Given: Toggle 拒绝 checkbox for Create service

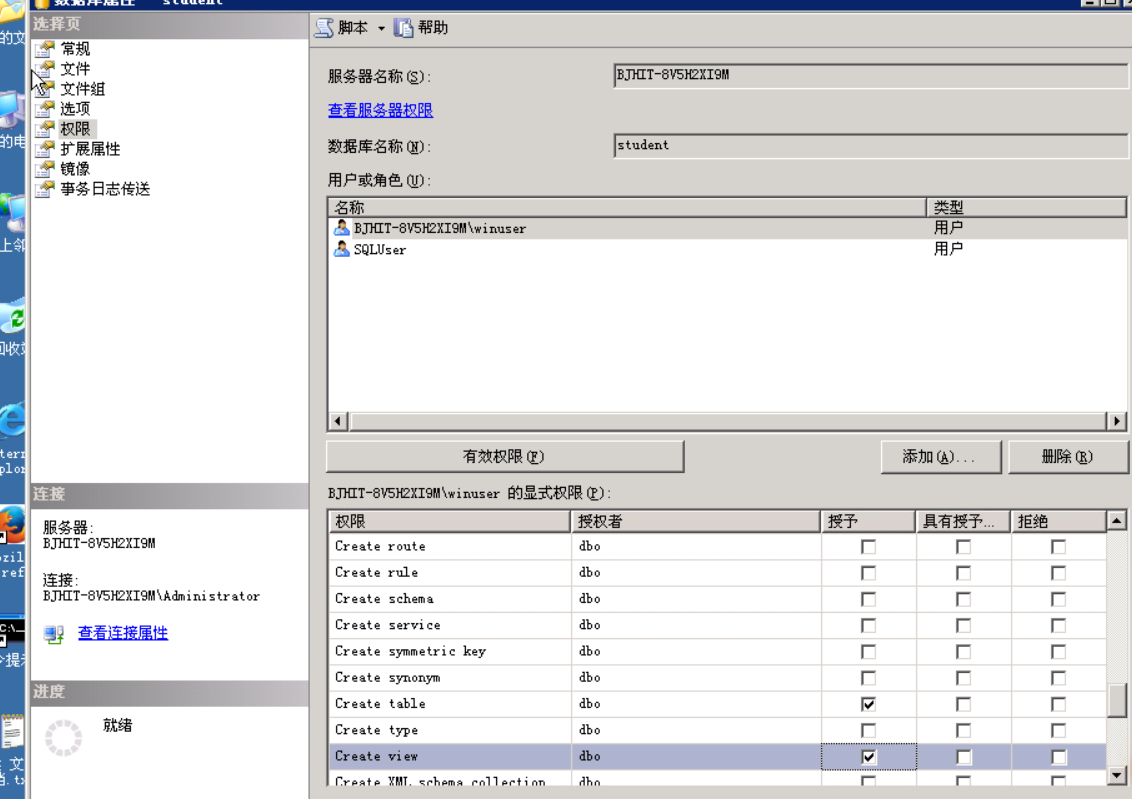Looking at the screenshot, I should point(1058,626).
